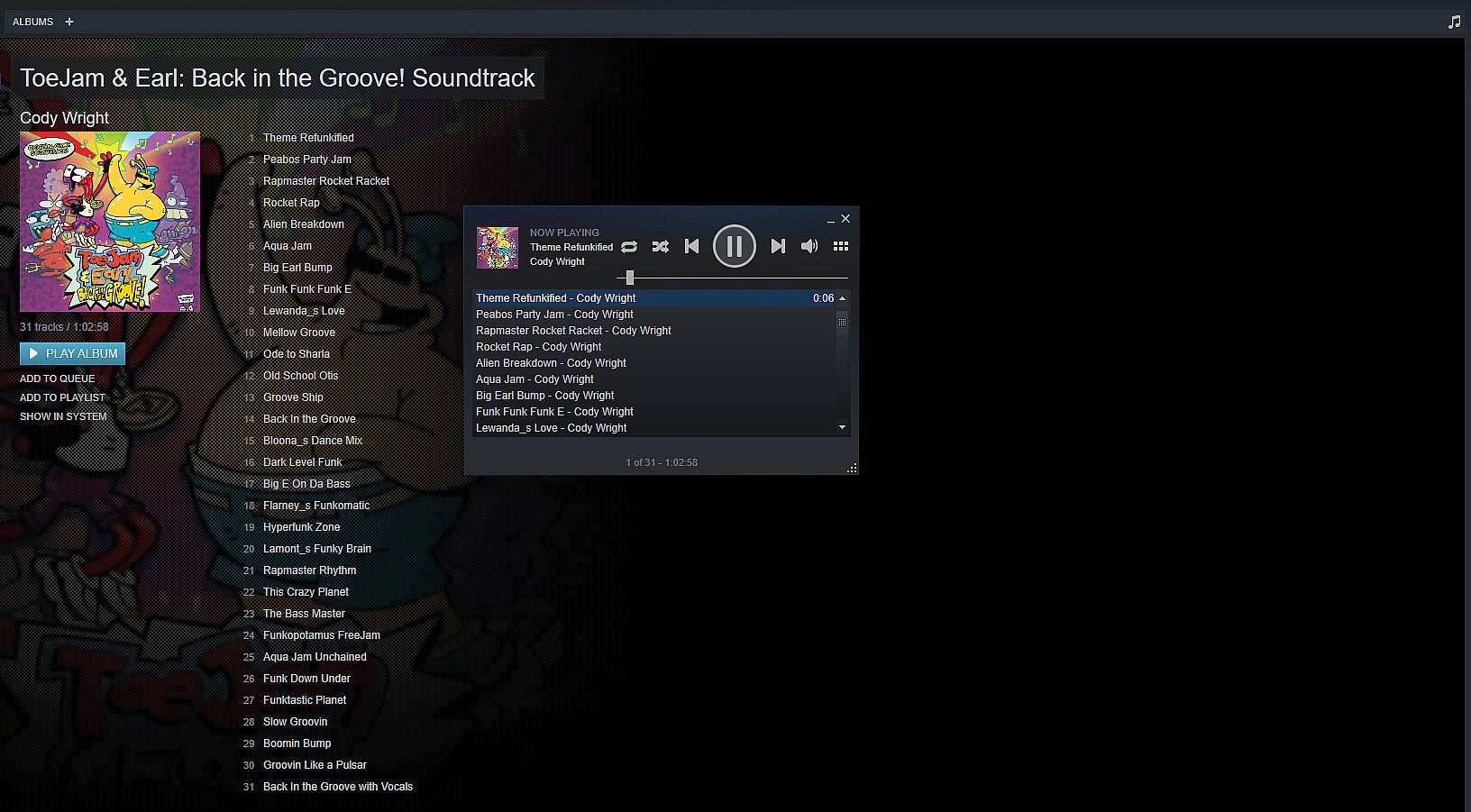Click the queue scrollbar thumb
This screenshot has height=812, width=1471.
(x=843, y=322)
